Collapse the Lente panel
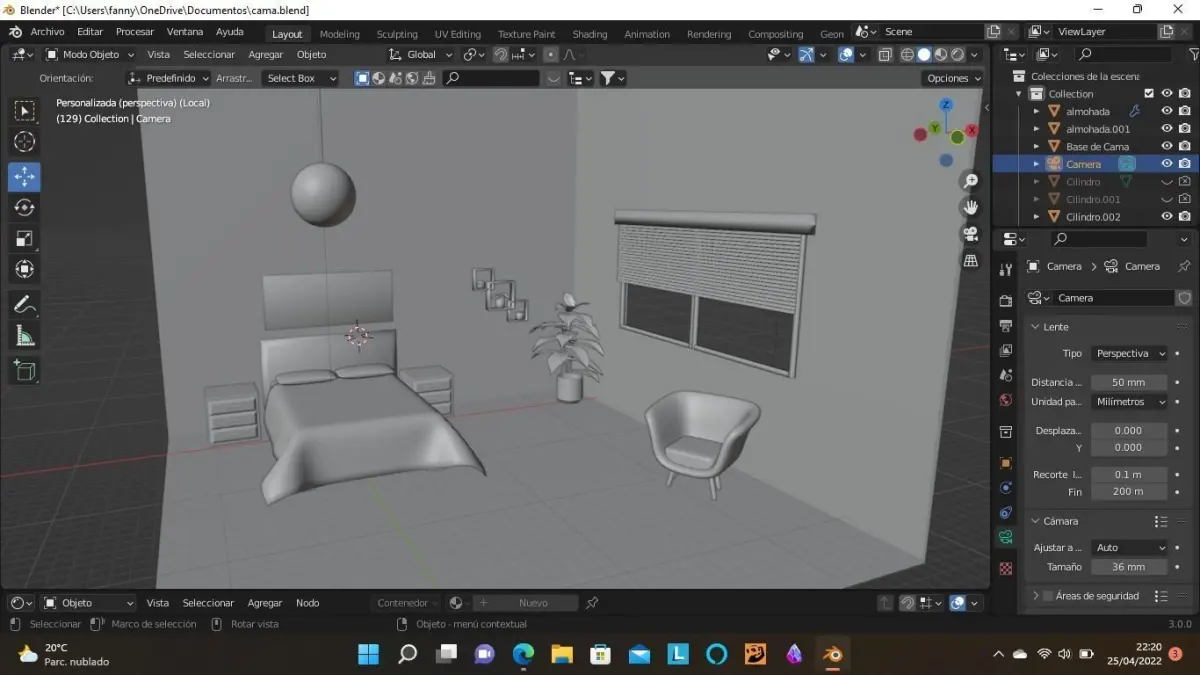Viewport: 1200px width, 675px height. (x=1035, y=327)
